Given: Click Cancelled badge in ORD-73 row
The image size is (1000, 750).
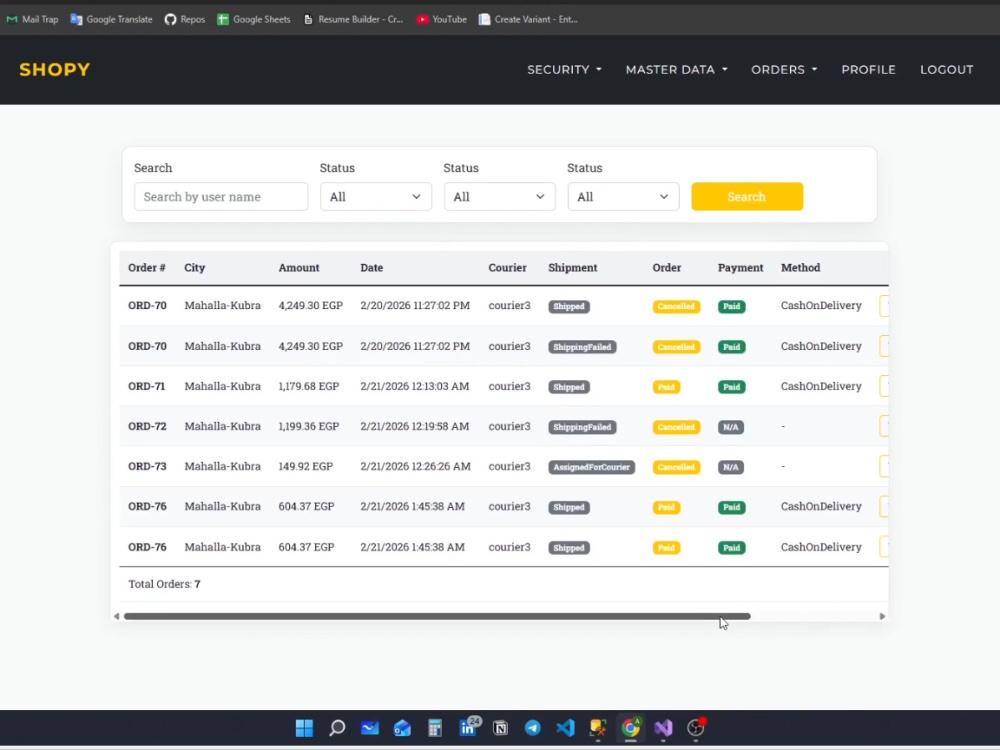Looking at the screenshot, I should [x=676, y=467].
